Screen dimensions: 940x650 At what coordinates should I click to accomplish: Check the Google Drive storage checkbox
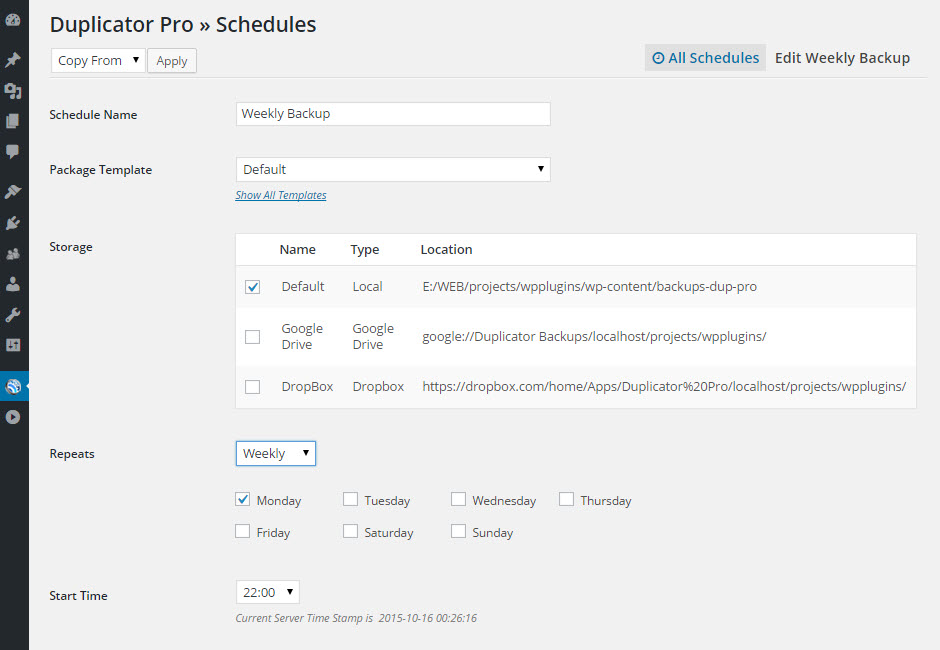click(x=252, y=336)
